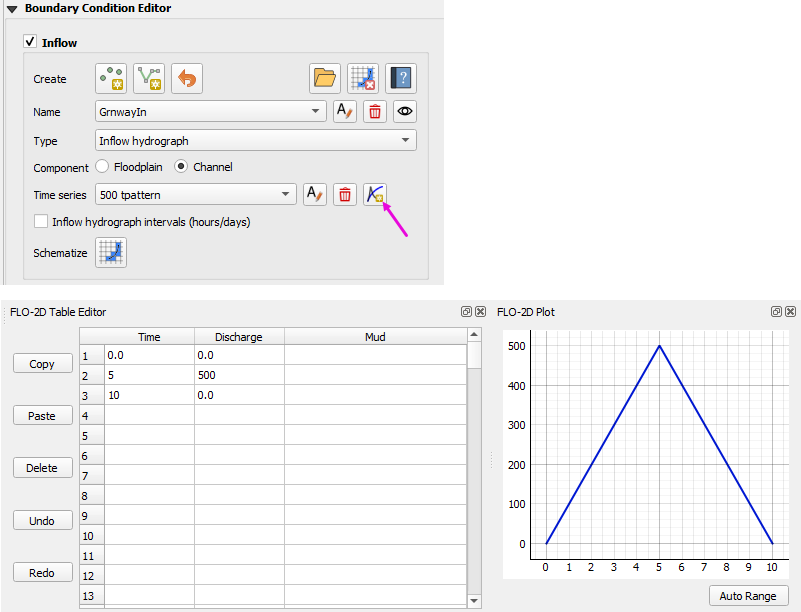Click the Discharge cell containing 500
This screenshot has width=801, height=612.
pos(238,376)
